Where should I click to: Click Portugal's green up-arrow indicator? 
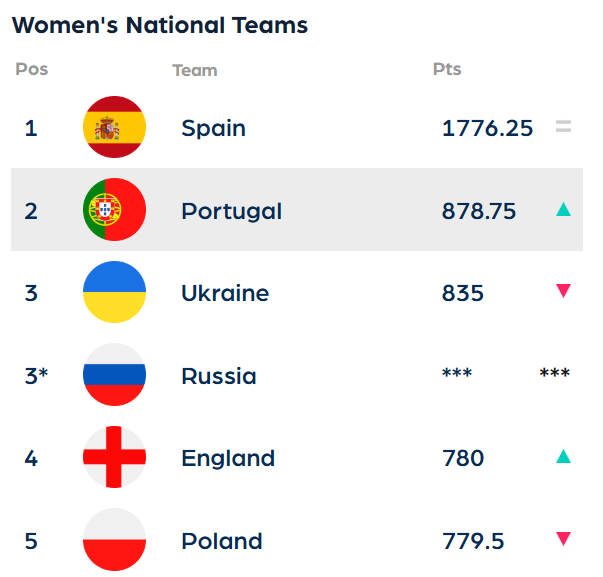(x=563, y=210)
